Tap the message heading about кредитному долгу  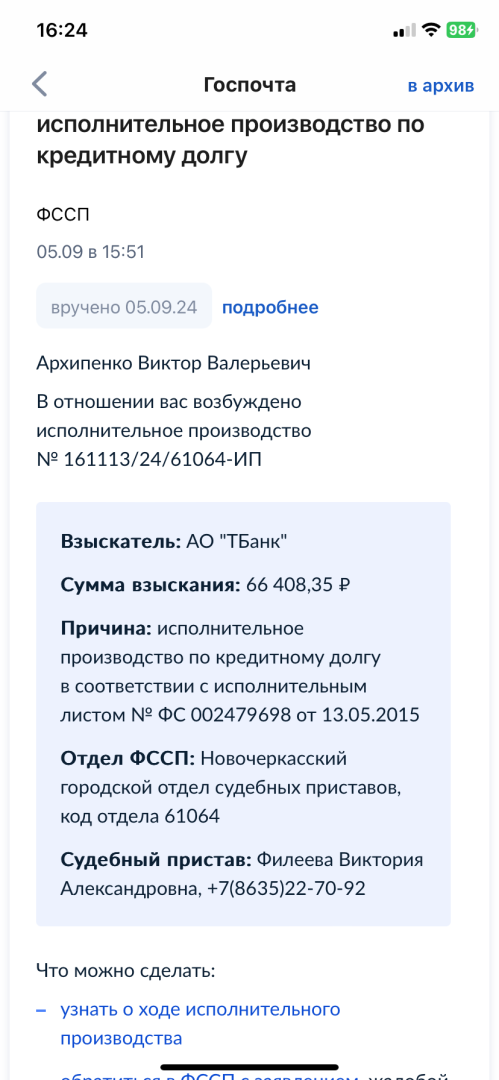pos(230,141)
